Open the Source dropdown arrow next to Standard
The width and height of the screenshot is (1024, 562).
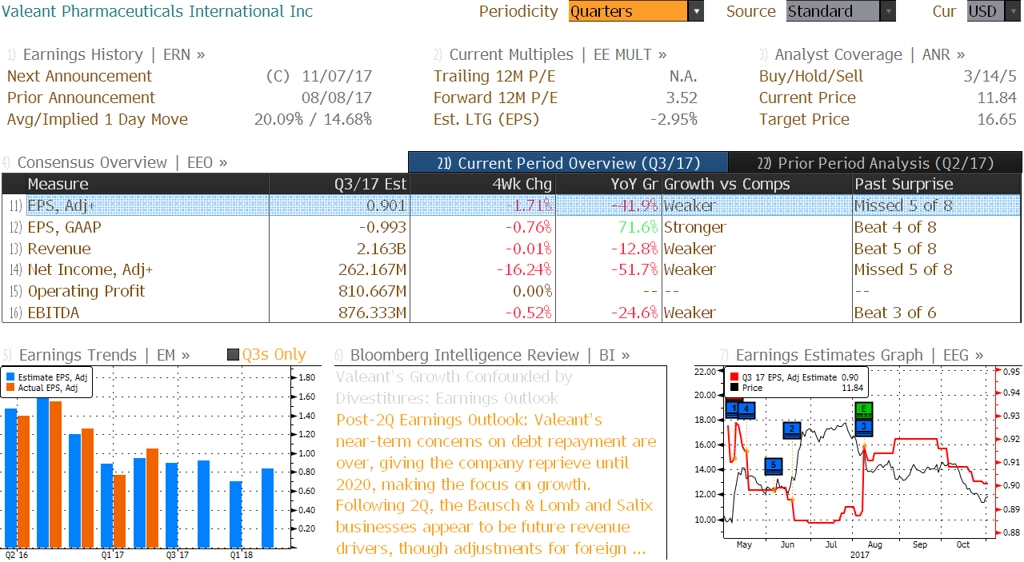[888, 11]
